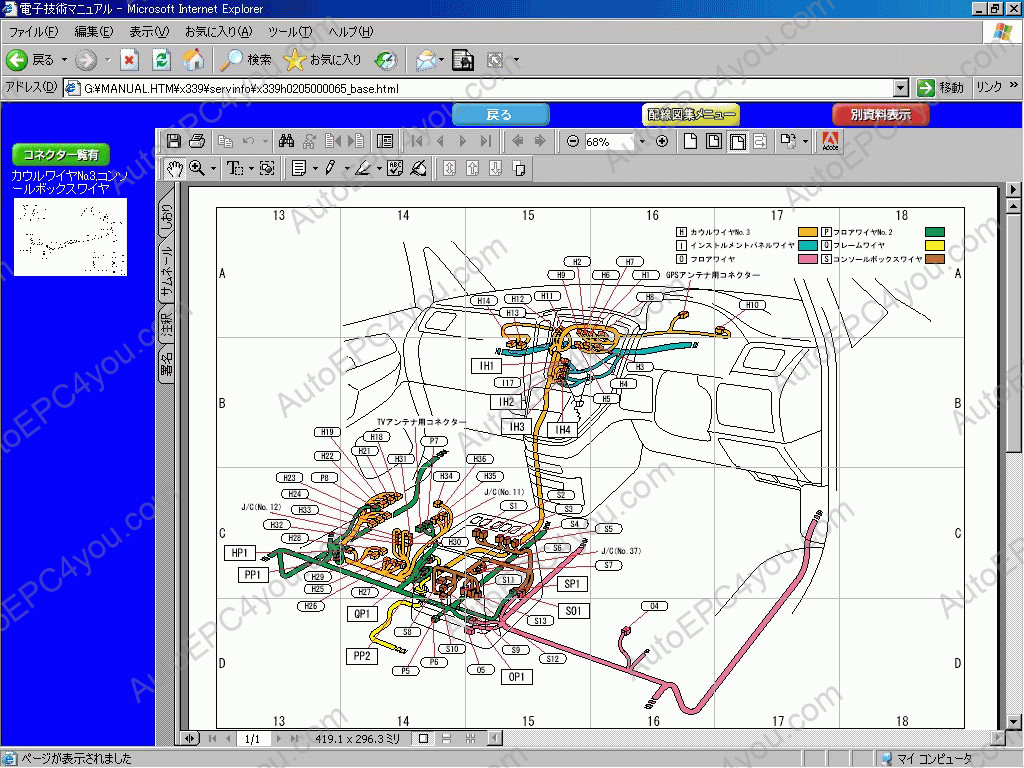The image size is (1024, 768).
Task: Click the zoom out minus control
Action: click(572, 140)
